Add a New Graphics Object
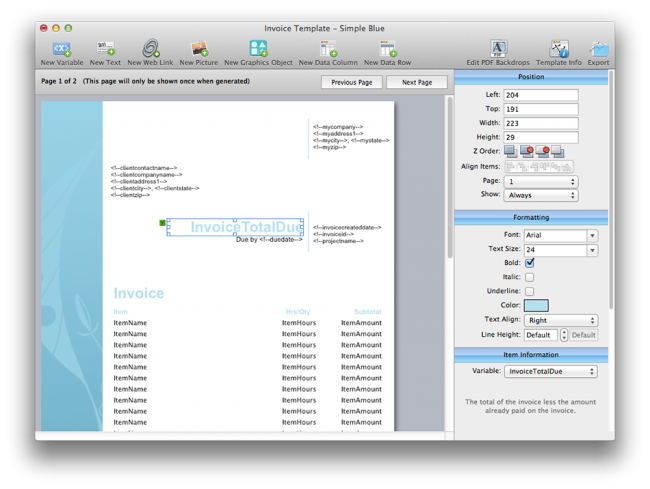 pos(258,53)
